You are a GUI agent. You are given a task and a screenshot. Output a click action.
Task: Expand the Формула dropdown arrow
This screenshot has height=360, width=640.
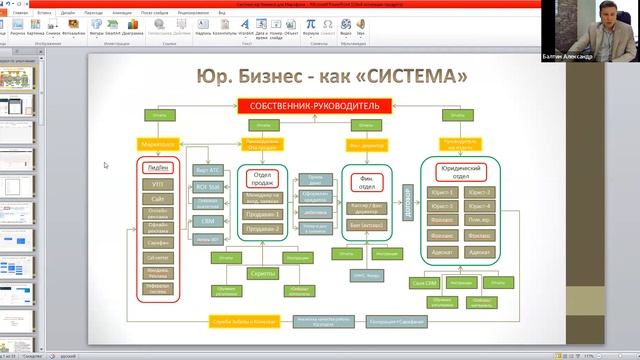(311, 38)
